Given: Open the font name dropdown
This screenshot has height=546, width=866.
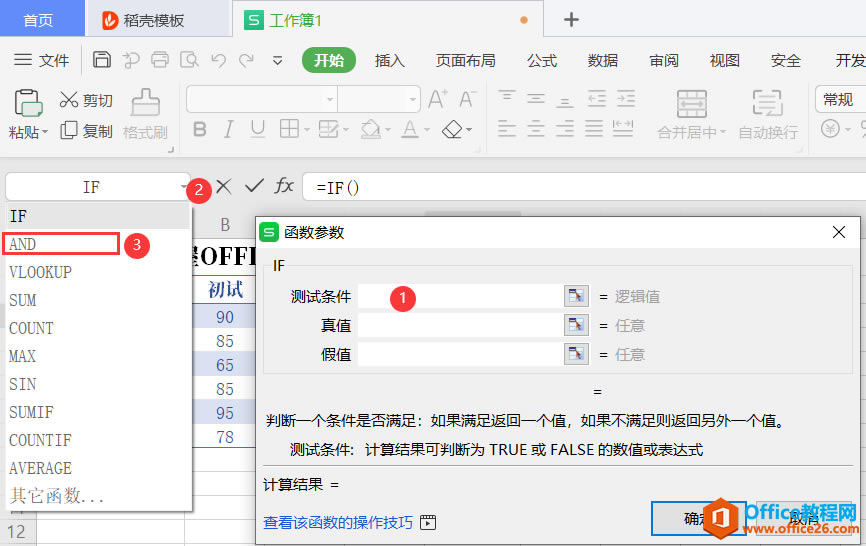Looking at the screenshot, I should tap(330, 100).
